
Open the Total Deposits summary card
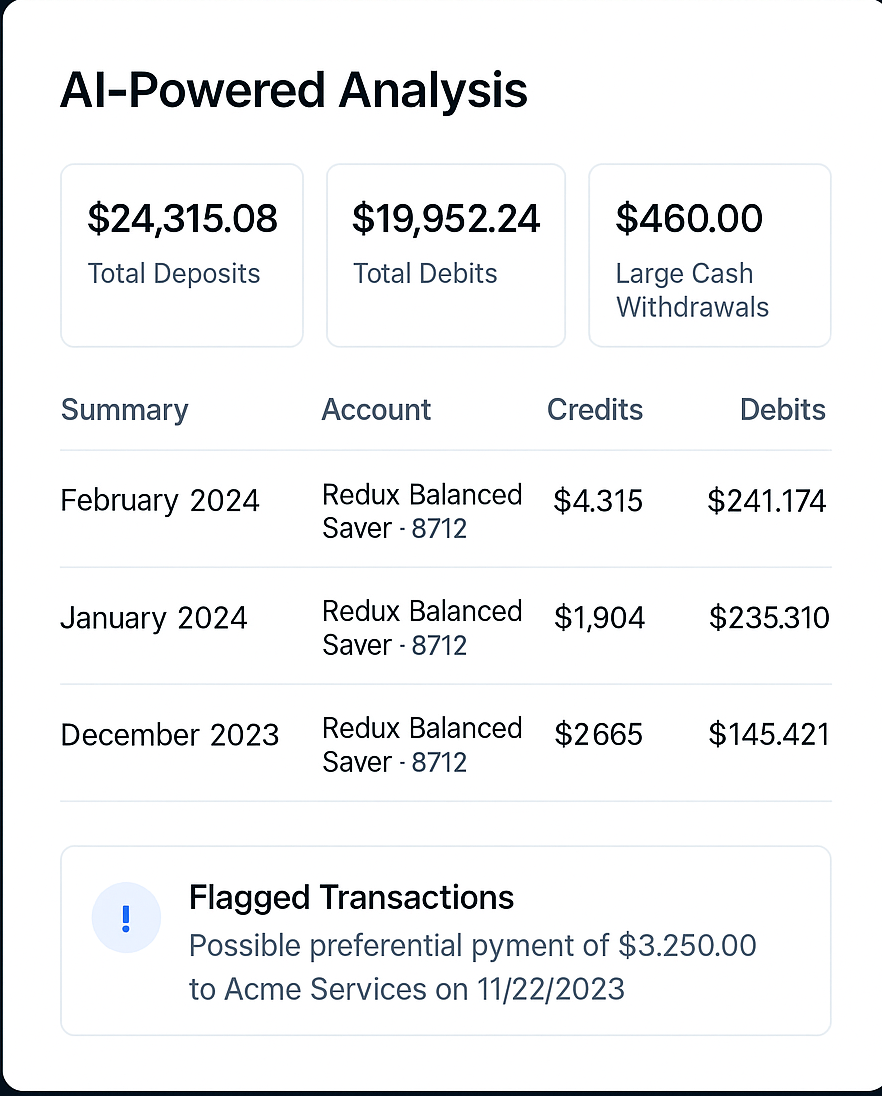[182, 255]
